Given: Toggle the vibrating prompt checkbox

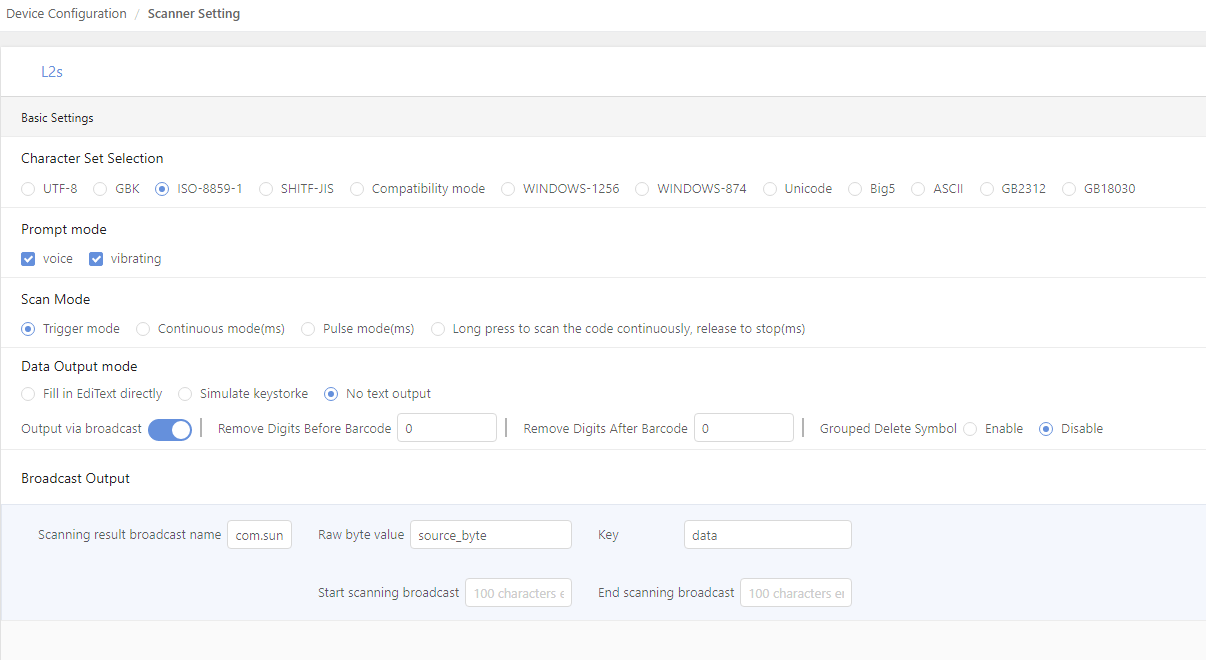Looking at the screenshot, I should click(x=96, y=259).
